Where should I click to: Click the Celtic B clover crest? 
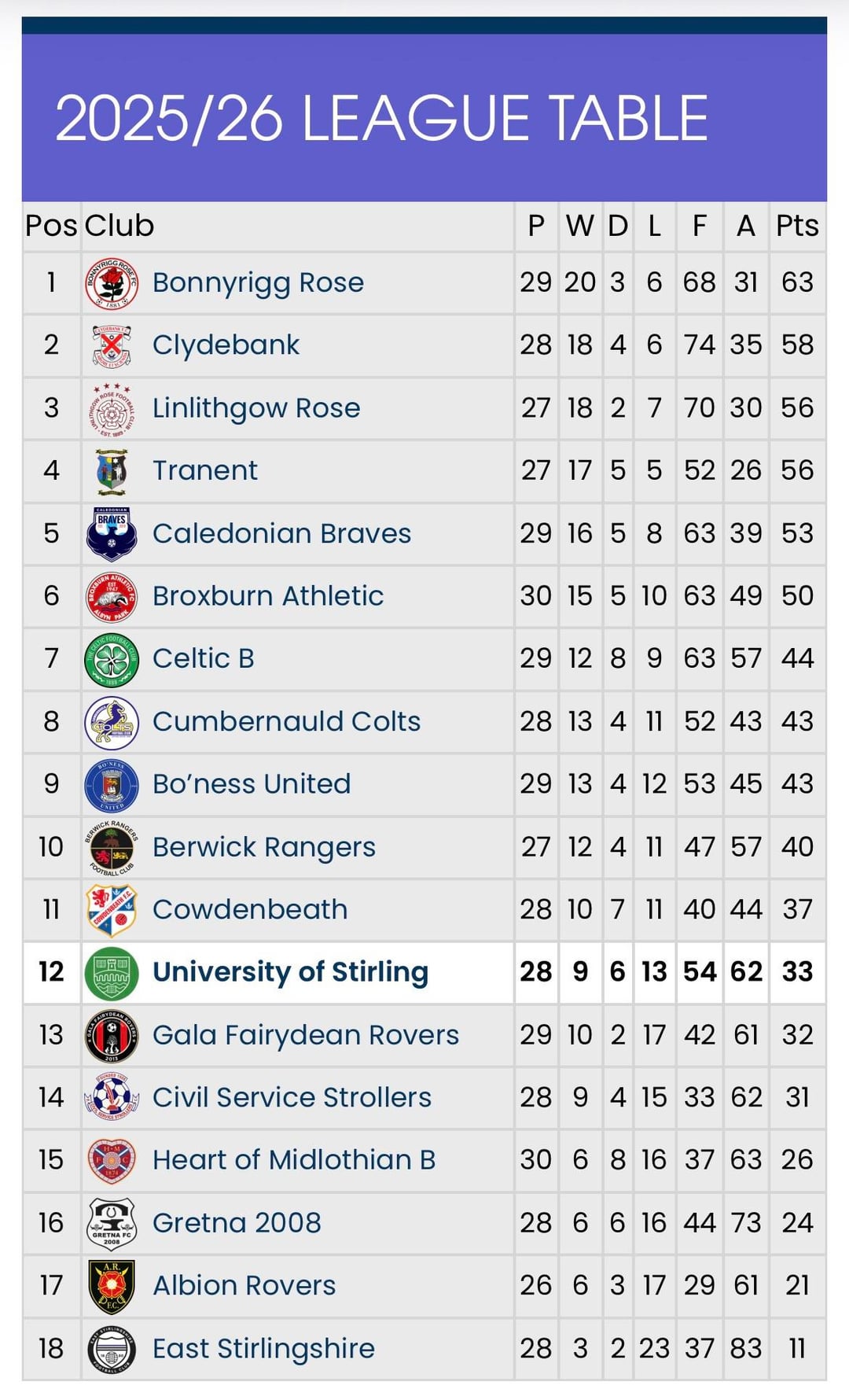pos(112,659)
